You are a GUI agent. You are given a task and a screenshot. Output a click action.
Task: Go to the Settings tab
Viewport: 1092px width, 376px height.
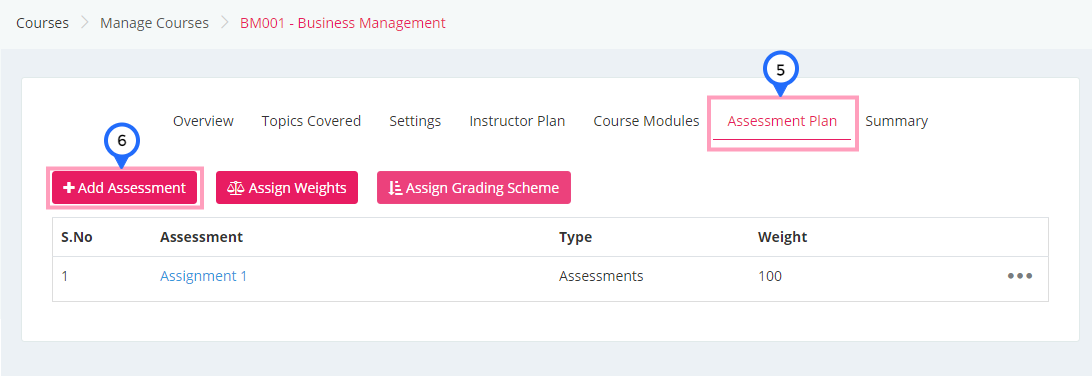(x=415, y=121)
